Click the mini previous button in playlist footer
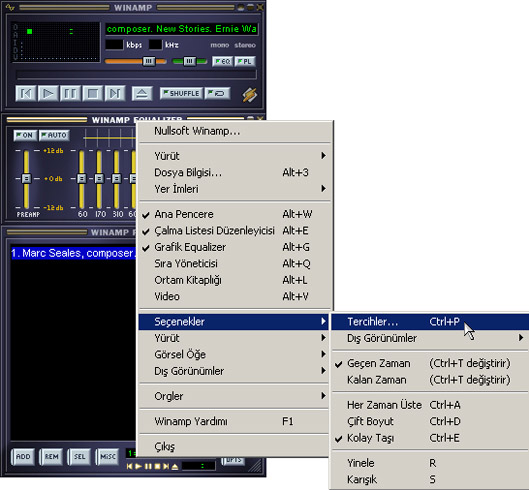Viewport: 529px width, 490px height. click(130, 466)
